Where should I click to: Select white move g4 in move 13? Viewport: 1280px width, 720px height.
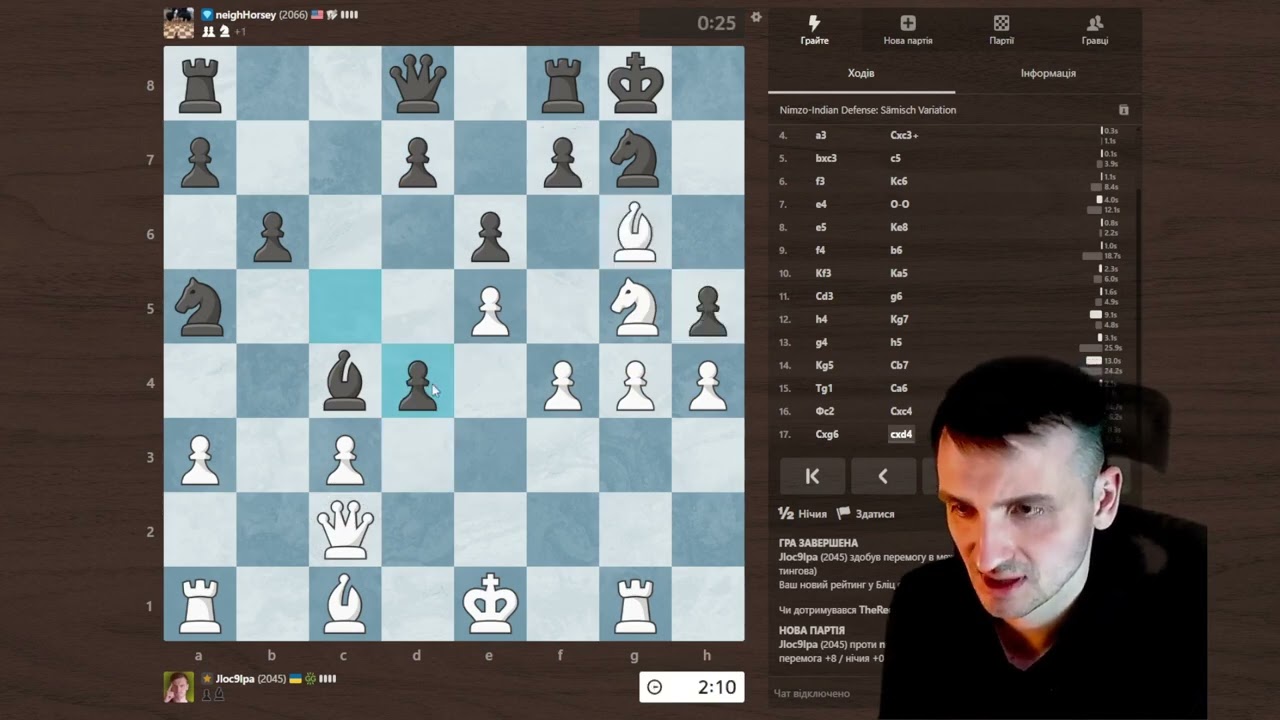point(821,342)
